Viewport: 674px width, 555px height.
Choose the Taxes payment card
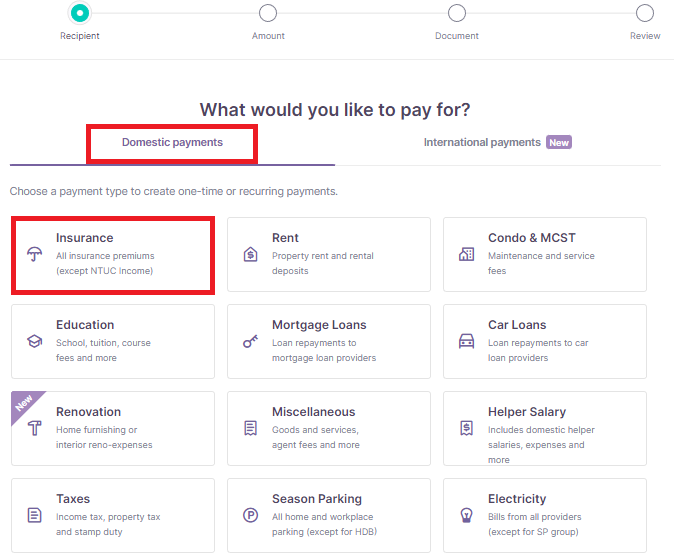pyautogui.click(x=113, y=515)
